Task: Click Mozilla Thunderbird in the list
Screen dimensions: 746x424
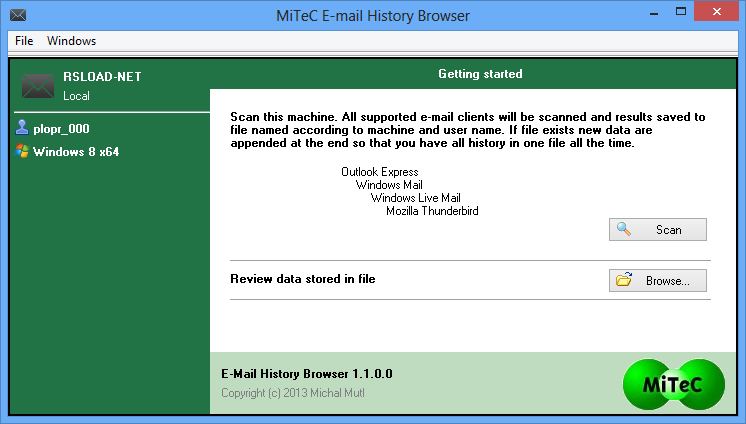Action: [x=432, y=211]
